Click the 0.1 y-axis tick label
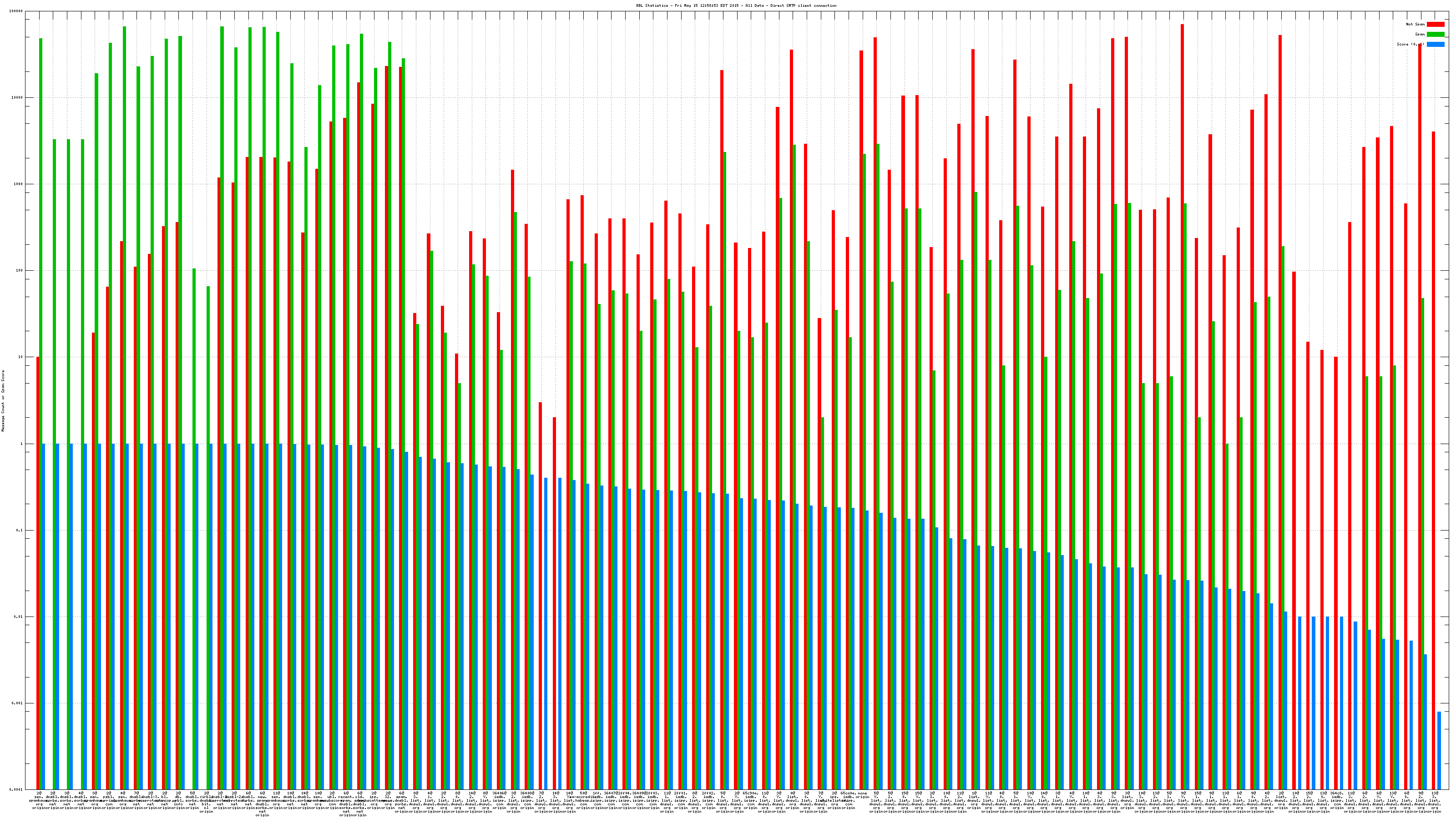 (19, 530)
